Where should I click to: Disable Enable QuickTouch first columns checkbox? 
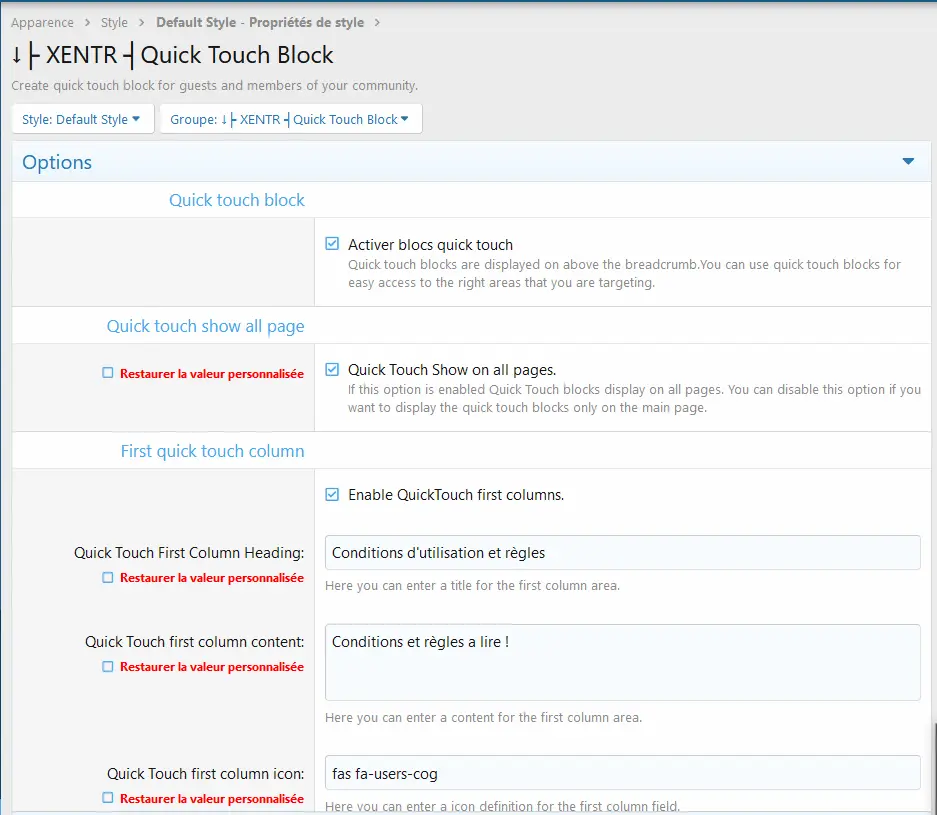tap(332, 494)
